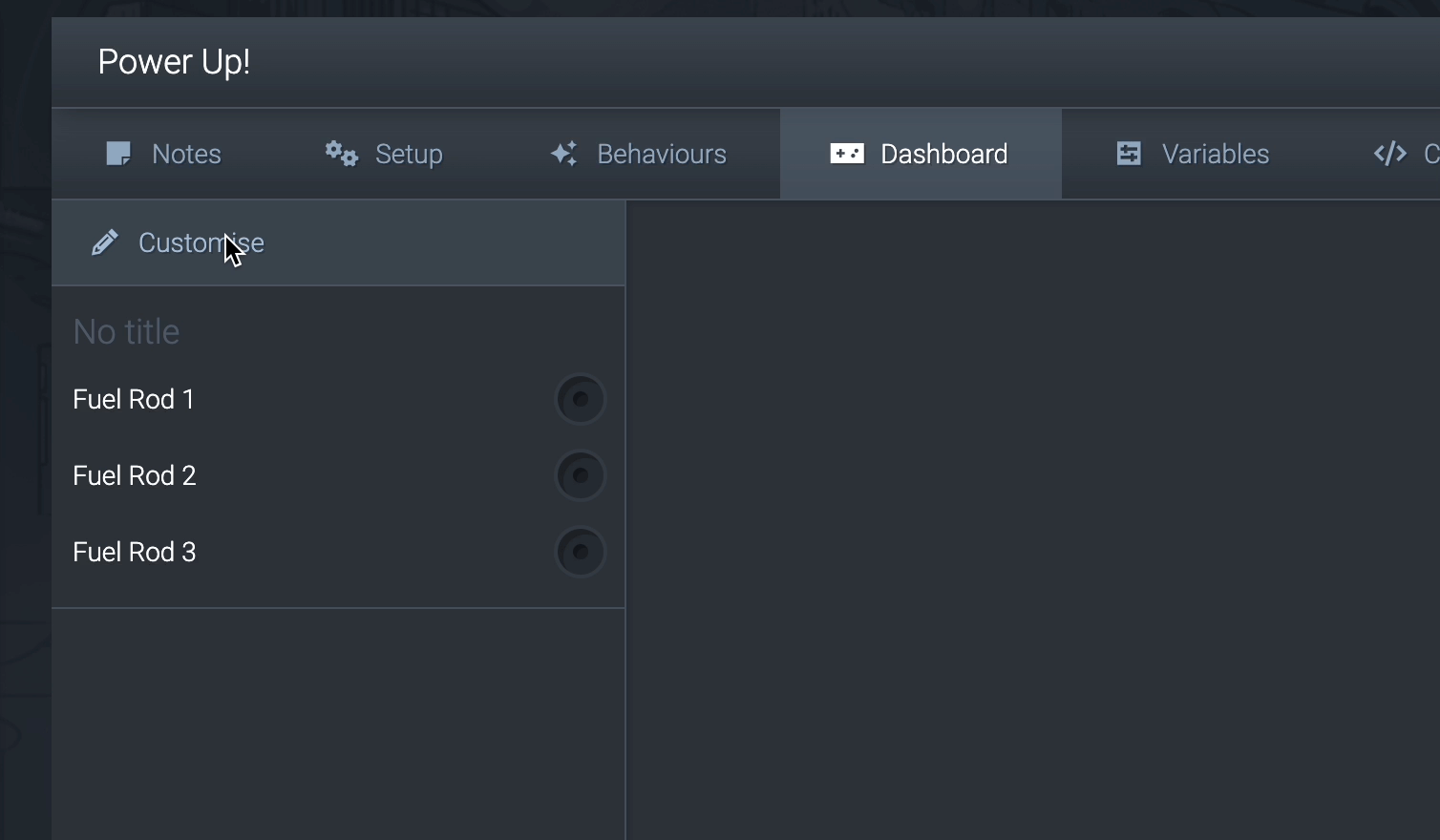Click the Behaviours sparkle icon
The width and height of the screenshot is (1440, 840).
click(562, 153)
